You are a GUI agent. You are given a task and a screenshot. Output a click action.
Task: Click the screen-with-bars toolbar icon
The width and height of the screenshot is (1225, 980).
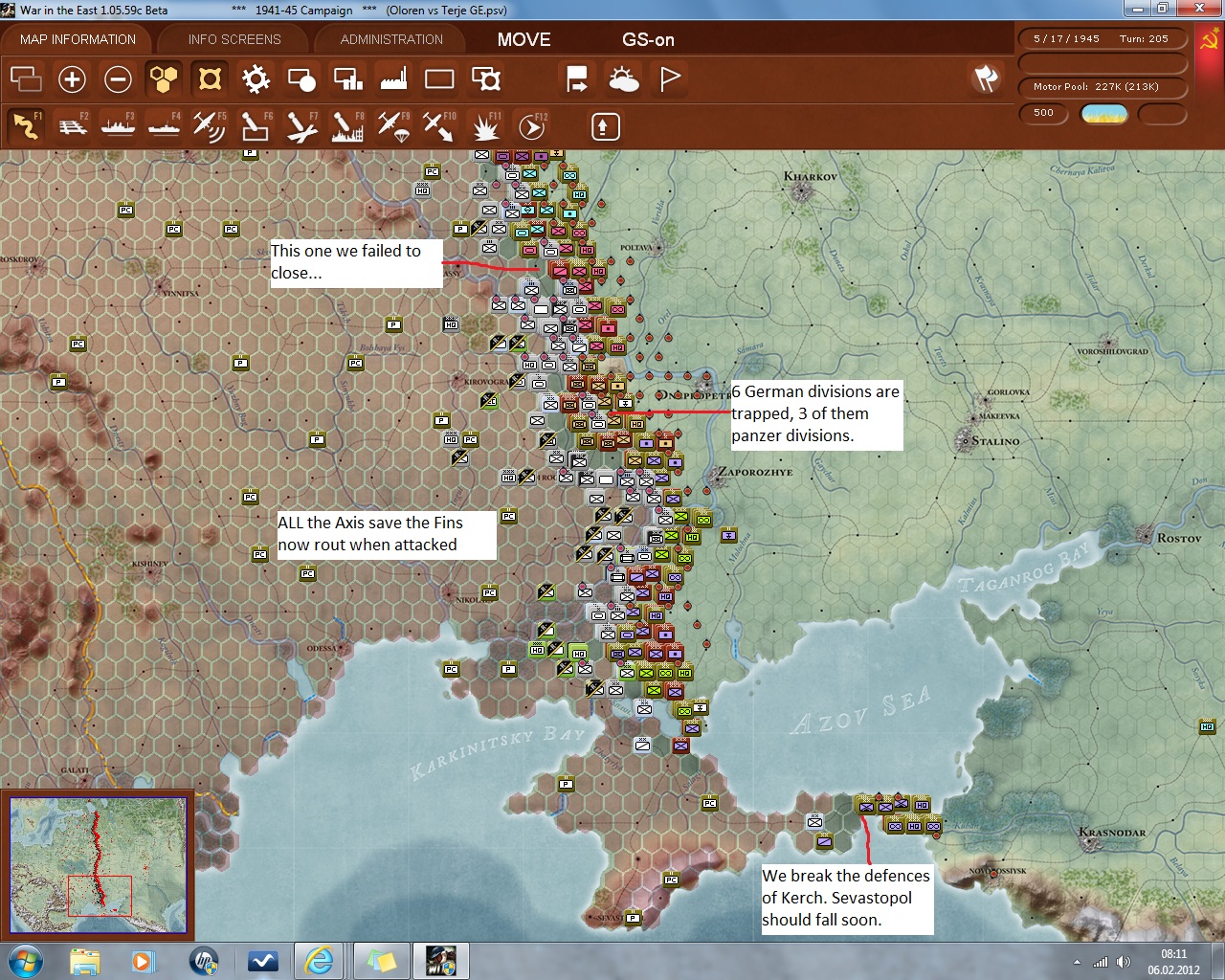(x=347, y=78)
